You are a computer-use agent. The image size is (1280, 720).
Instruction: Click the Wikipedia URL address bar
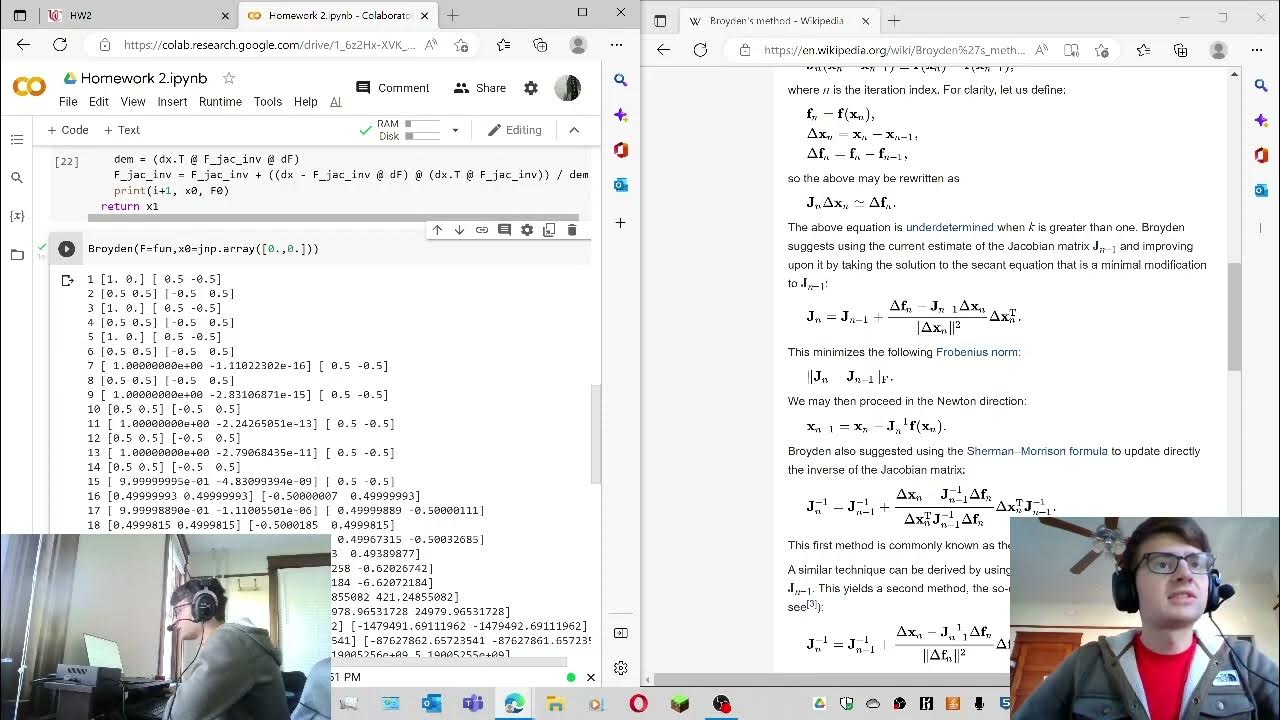coord(892,50)
